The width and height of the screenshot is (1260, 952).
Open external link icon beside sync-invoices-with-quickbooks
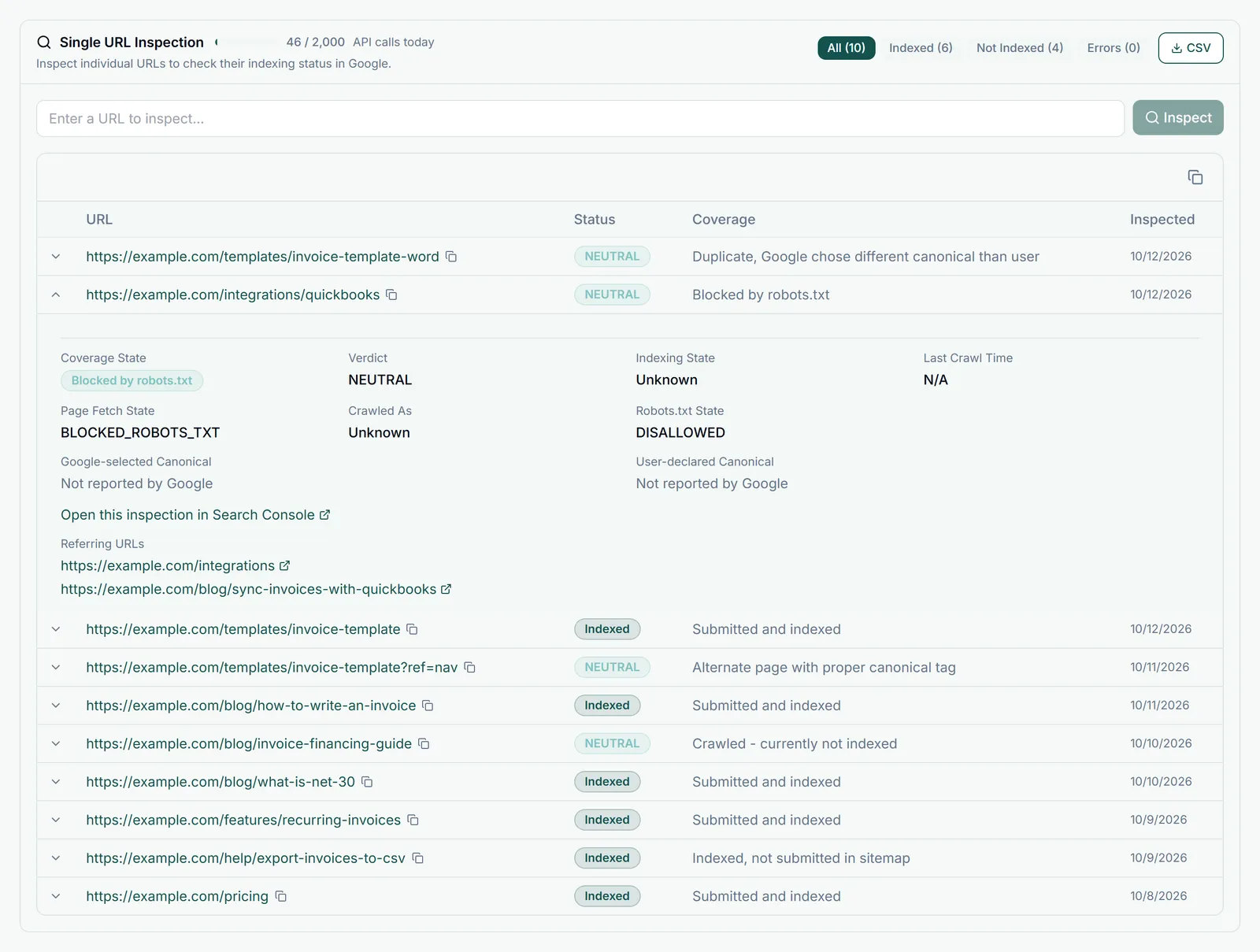[x=446, y=589]
